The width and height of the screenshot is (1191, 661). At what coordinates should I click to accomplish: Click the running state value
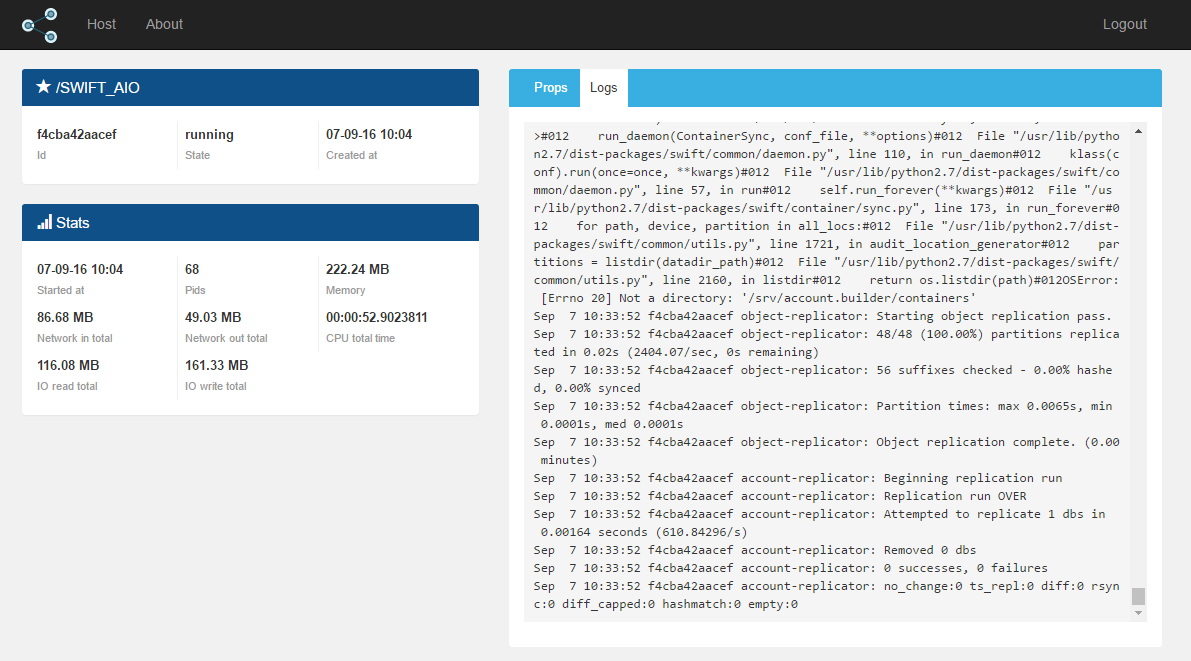tap(209, 134)
